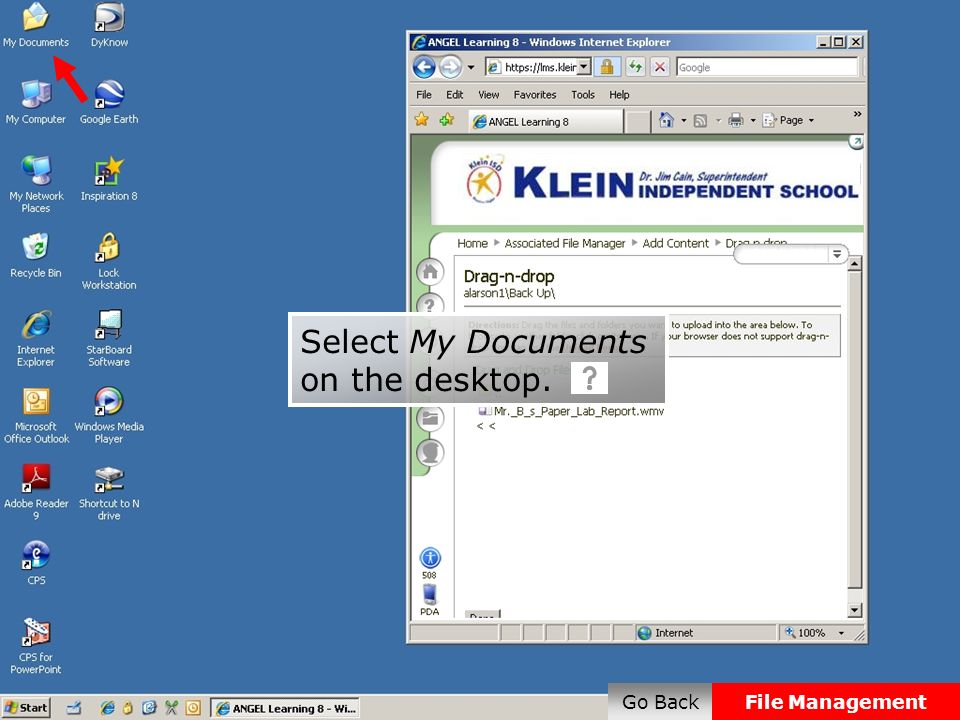Open the DyKnow desktop shortcut
960x720 pixels.
pos(109,26)
